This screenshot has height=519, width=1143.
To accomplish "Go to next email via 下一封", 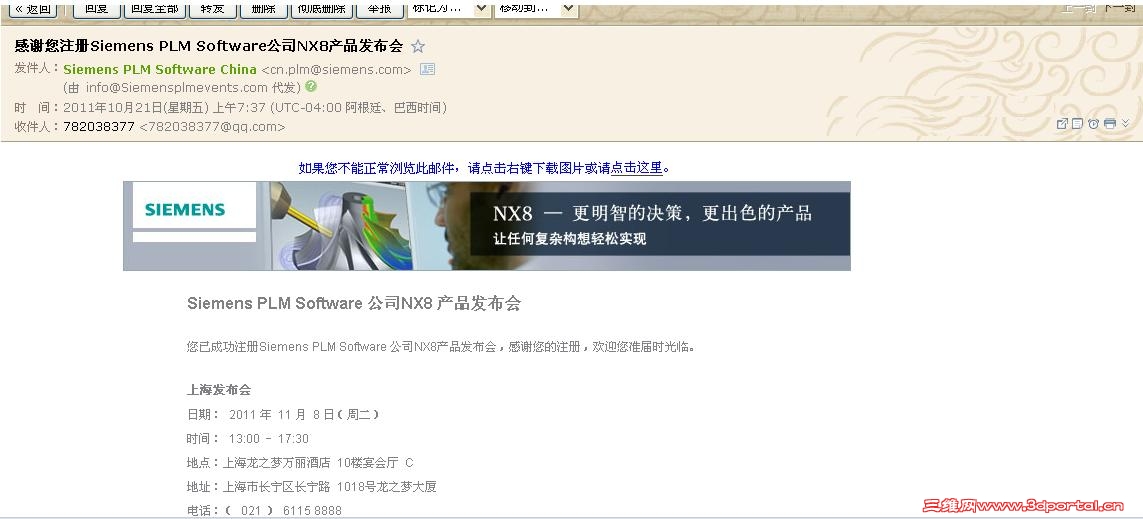I will coord(1118,8).
